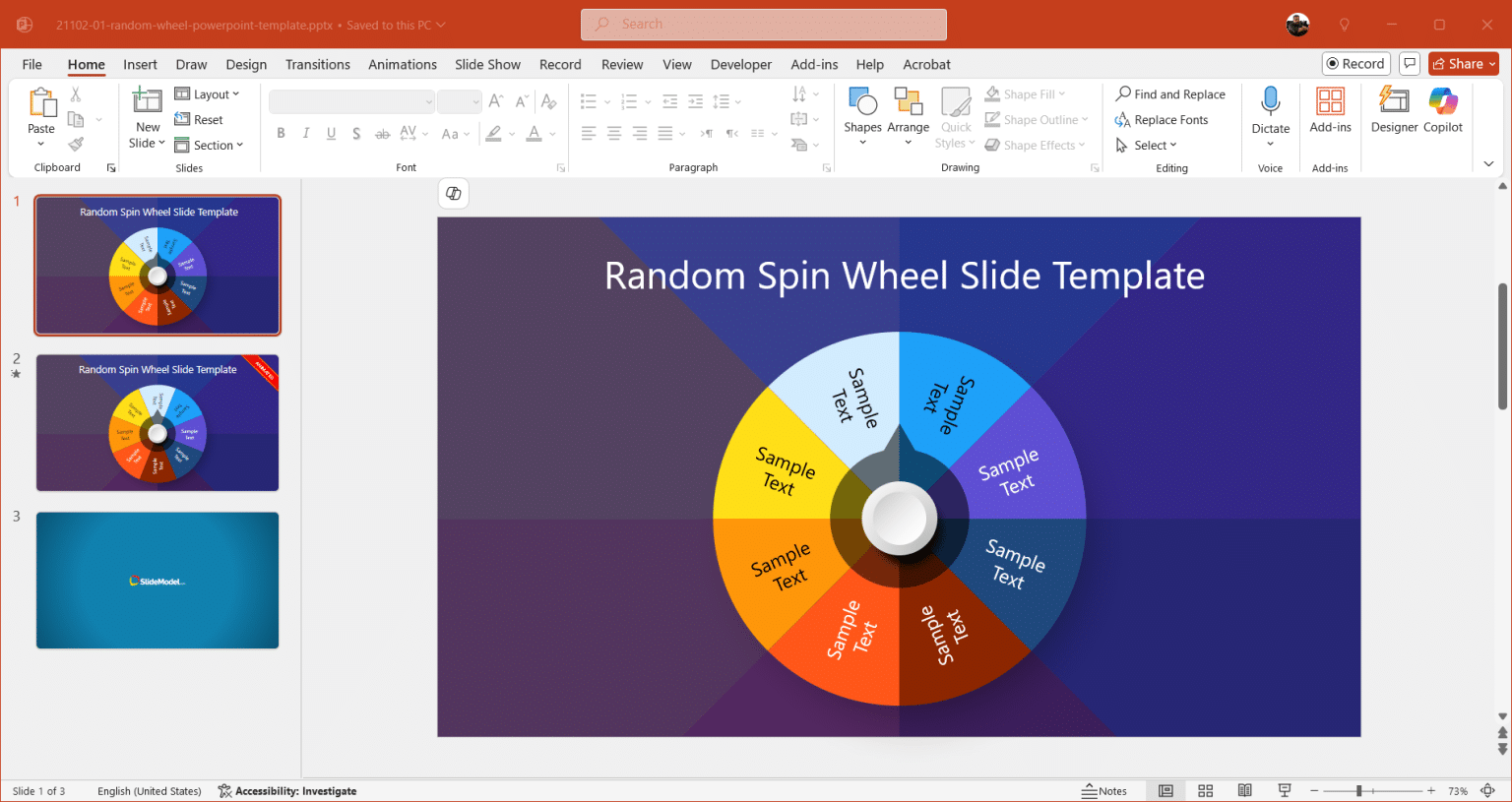Launch Copilot from the ribbon
The width and height of the screenshot is (1512, 802).
(x=1443, y=110)
